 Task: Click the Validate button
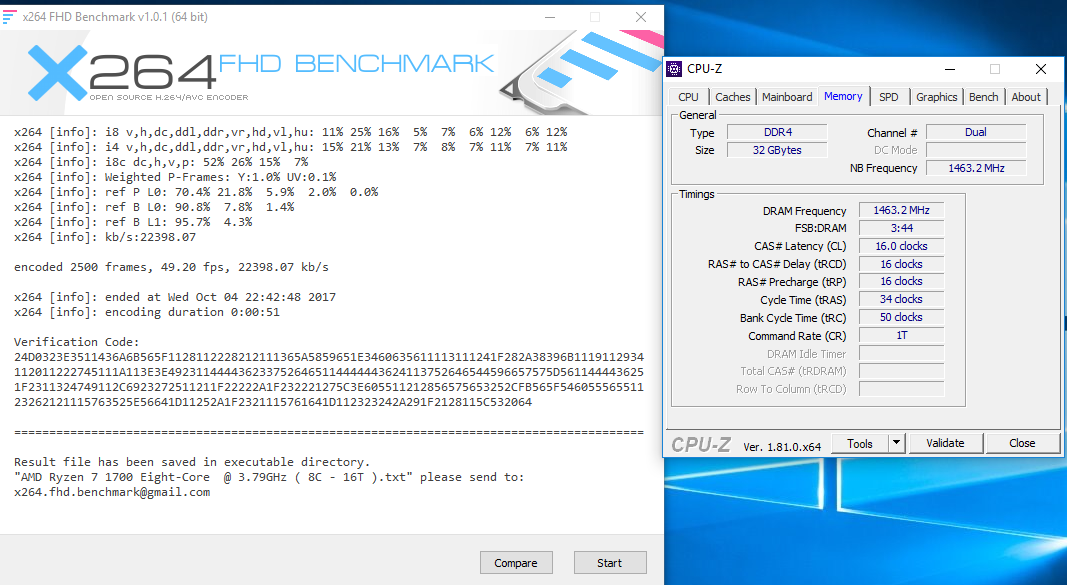coord(945,444)
